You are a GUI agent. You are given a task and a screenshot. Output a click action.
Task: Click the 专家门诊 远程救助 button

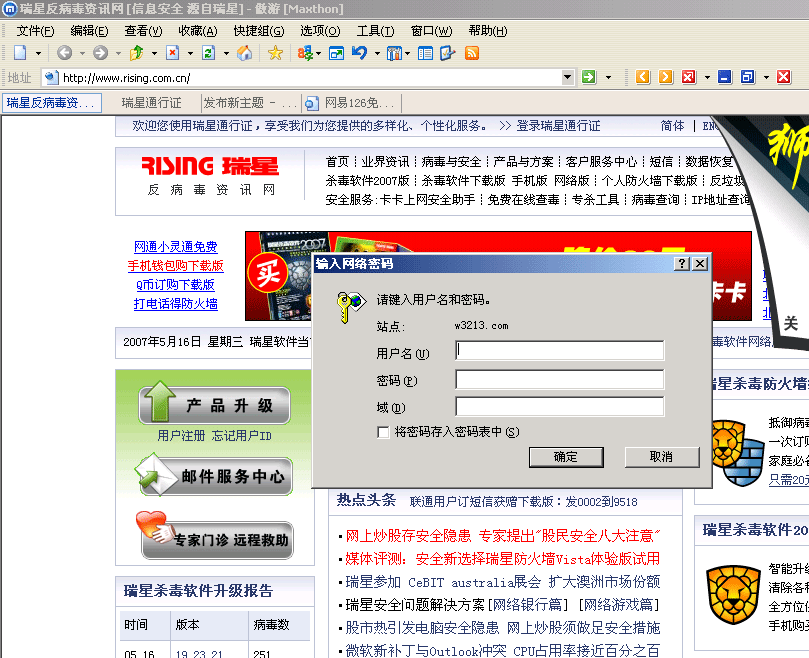click(x=216, y=538)
